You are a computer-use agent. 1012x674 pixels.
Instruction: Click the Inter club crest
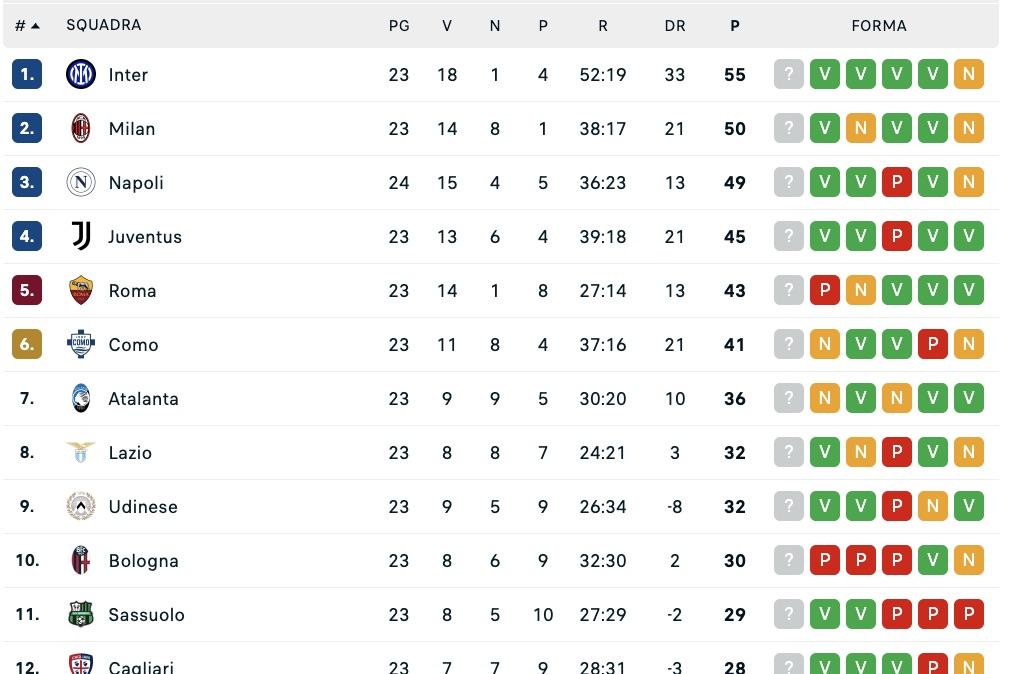coord(80,74)
